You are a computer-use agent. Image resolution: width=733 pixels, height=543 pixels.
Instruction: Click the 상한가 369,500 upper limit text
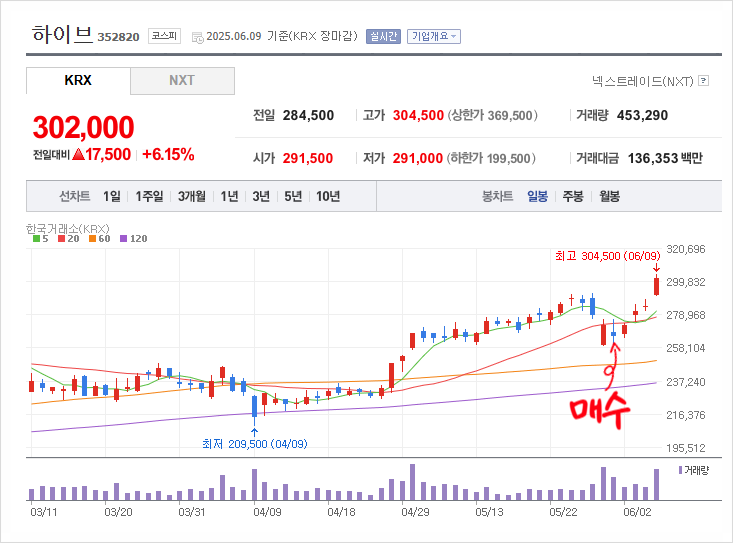coord(493,115)
